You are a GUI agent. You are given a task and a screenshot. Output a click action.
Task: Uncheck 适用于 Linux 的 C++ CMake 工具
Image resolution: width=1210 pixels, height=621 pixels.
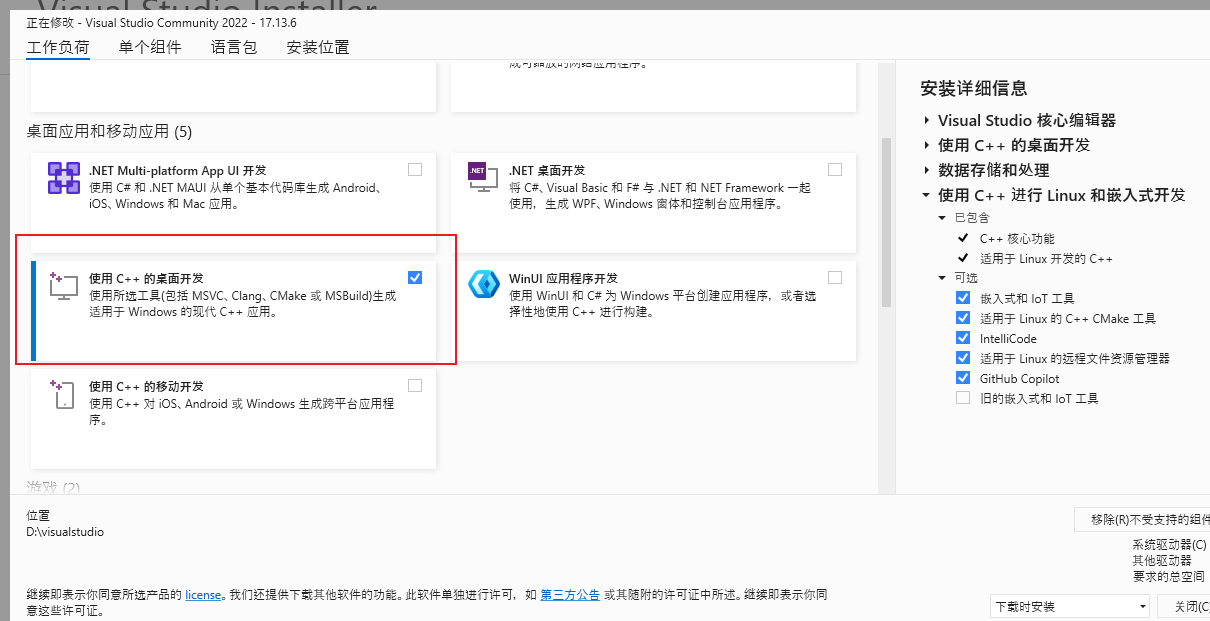[963, 317]
